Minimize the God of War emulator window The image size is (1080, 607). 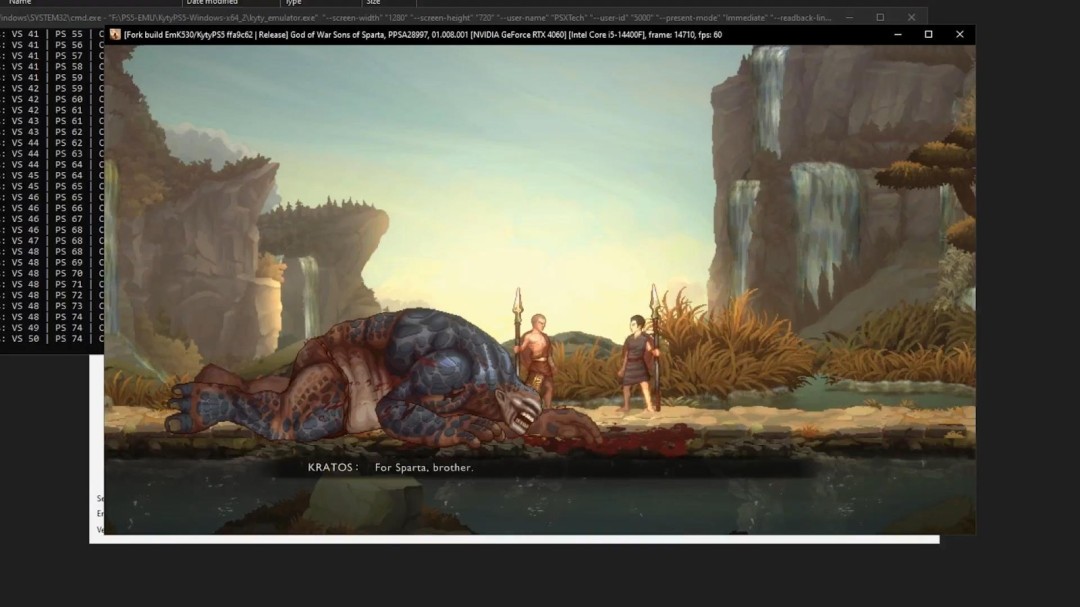point(897,34)
